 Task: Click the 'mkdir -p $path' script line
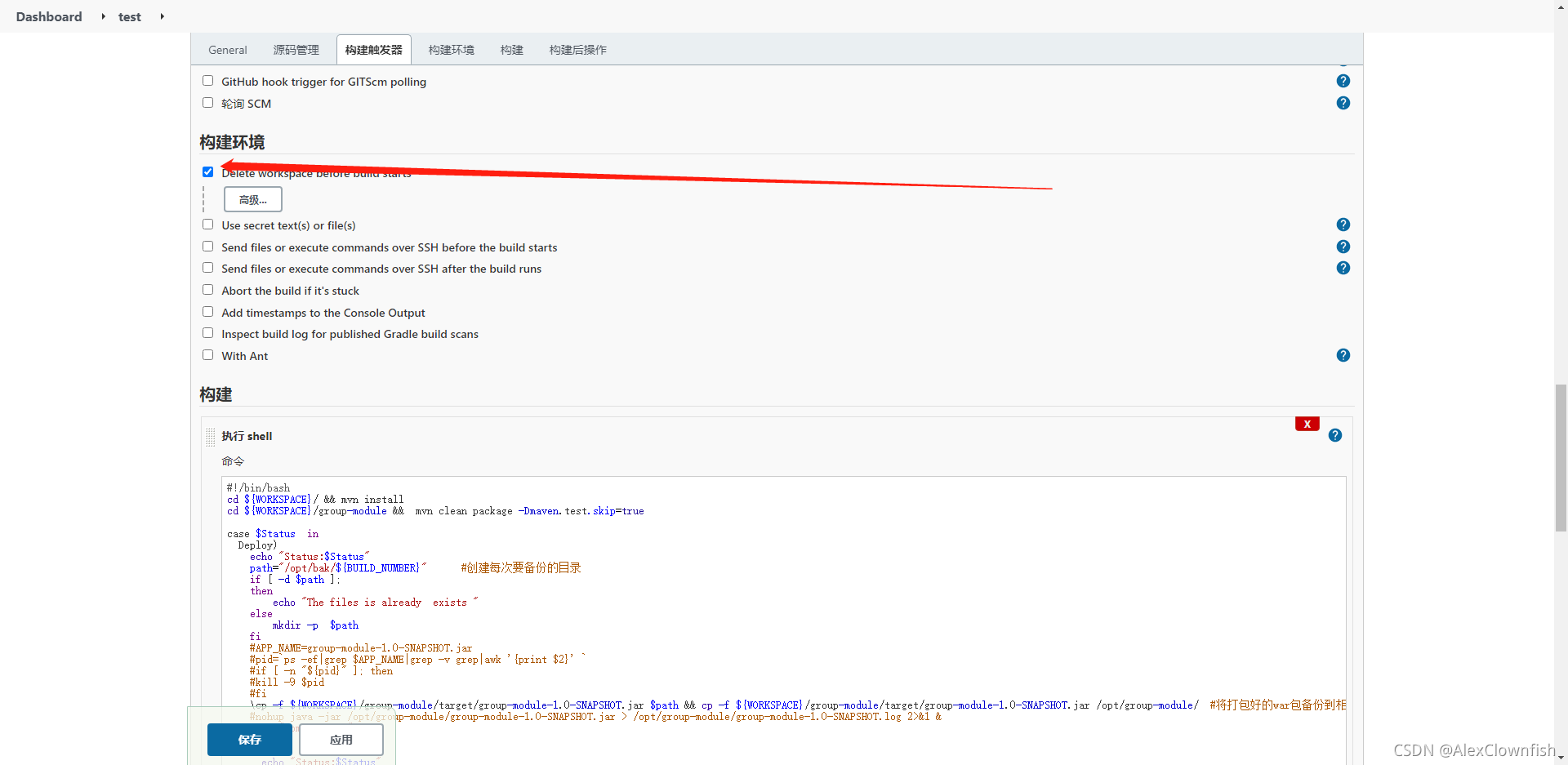coord(315,625)
